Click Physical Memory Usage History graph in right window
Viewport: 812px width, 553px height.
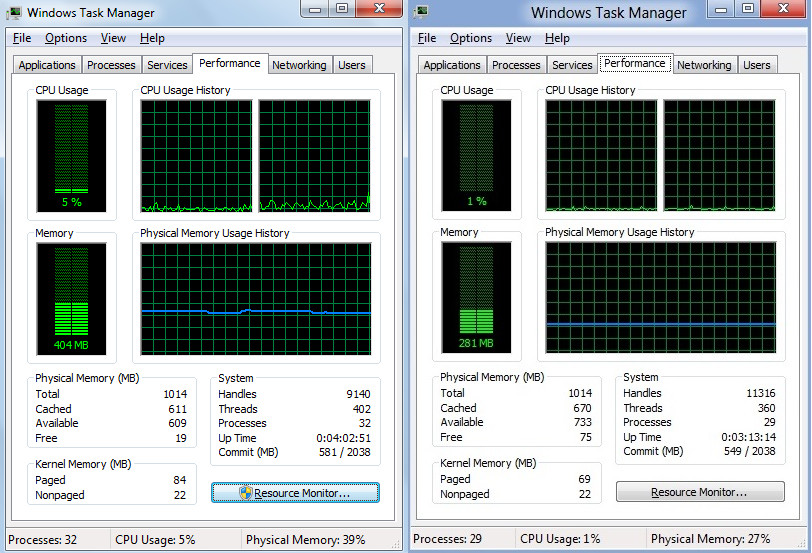pos(661,297)
